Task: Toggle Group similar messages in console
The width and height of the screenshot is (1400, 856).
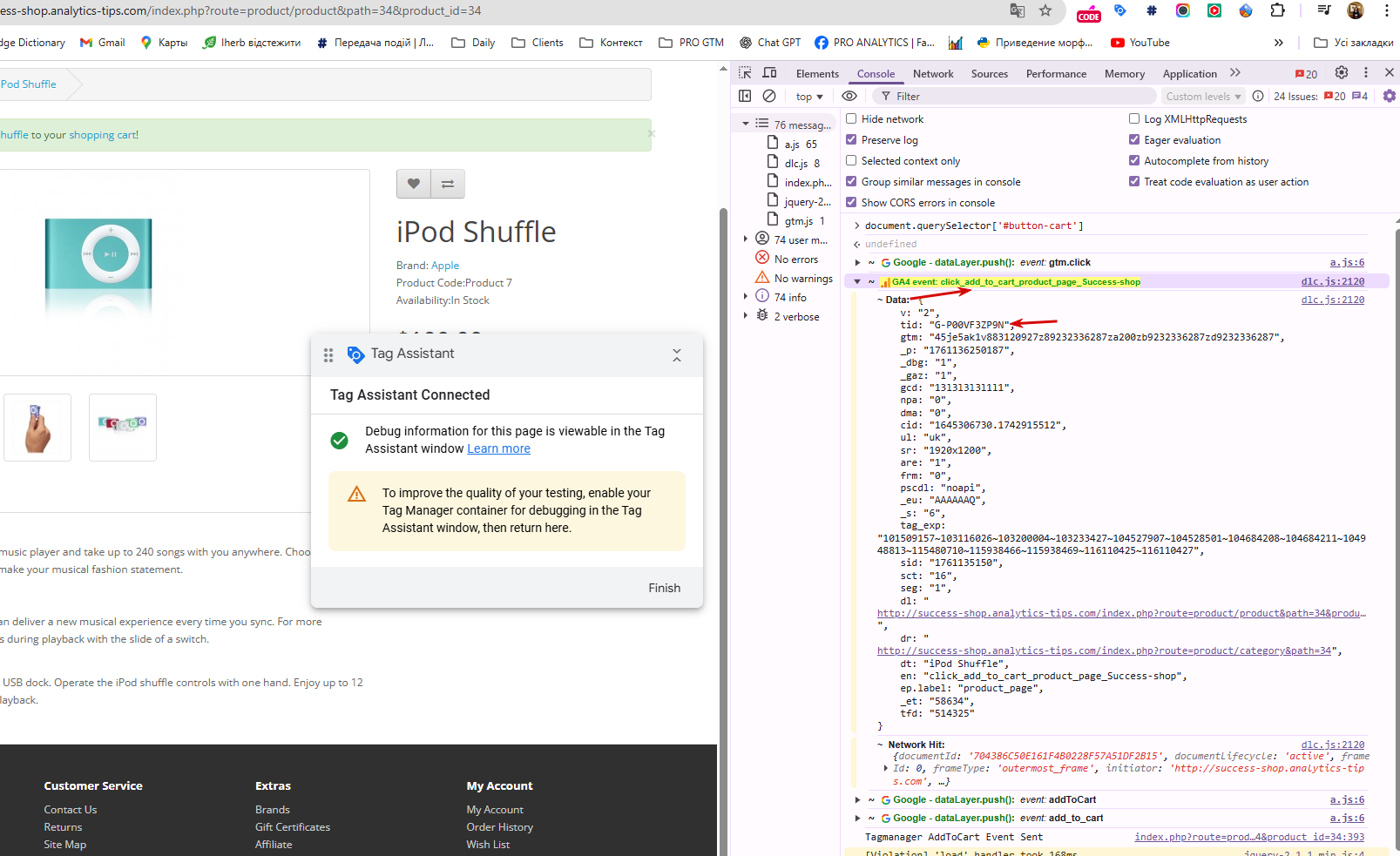Action: [x=852, y=182]
